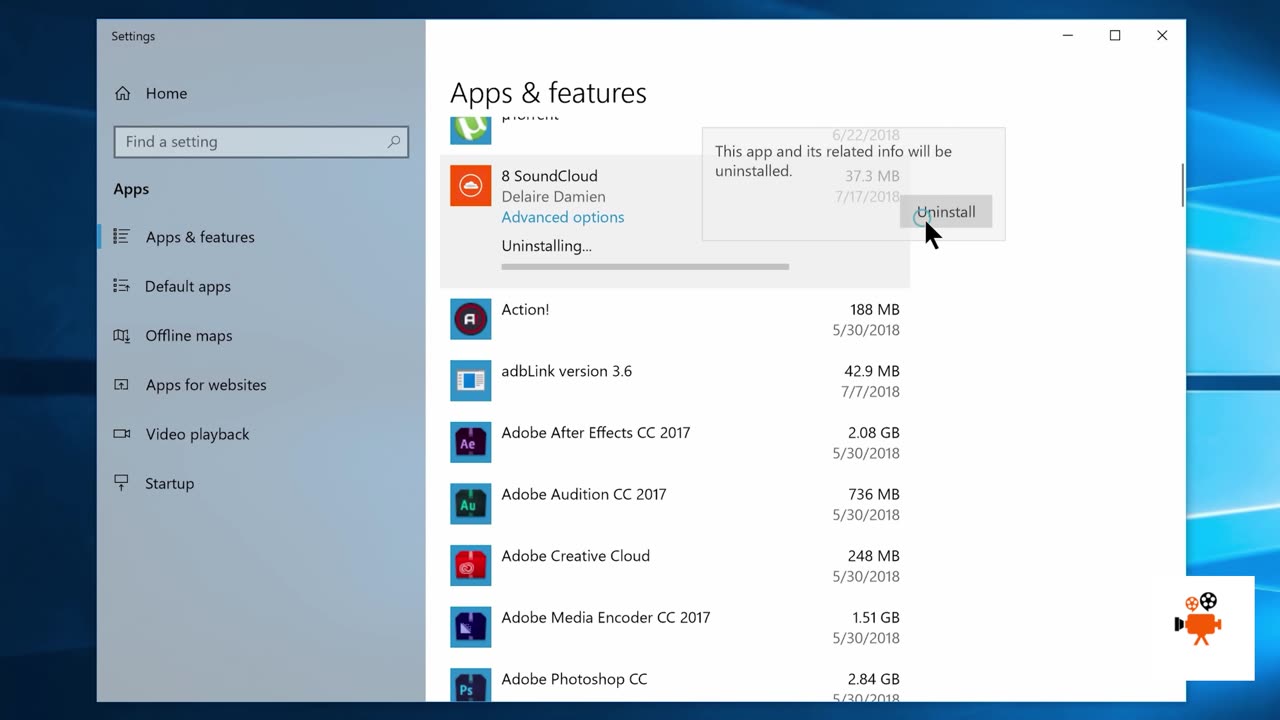The width and height of the screenshot is (1280, 720).
Task: Open the Apps for websites page
Action: (x=206, y=385)
